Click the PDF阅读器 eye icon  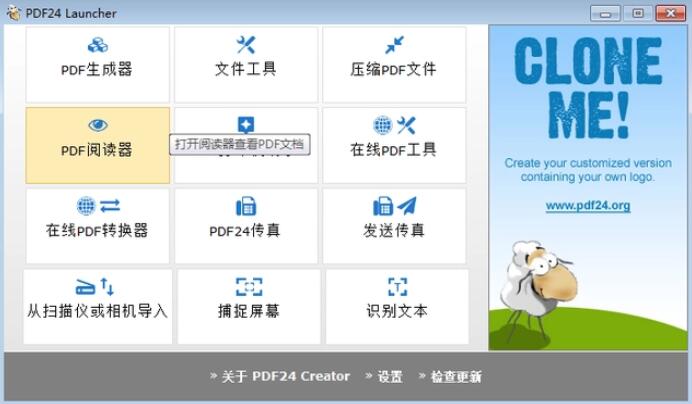tap(98, 125)
